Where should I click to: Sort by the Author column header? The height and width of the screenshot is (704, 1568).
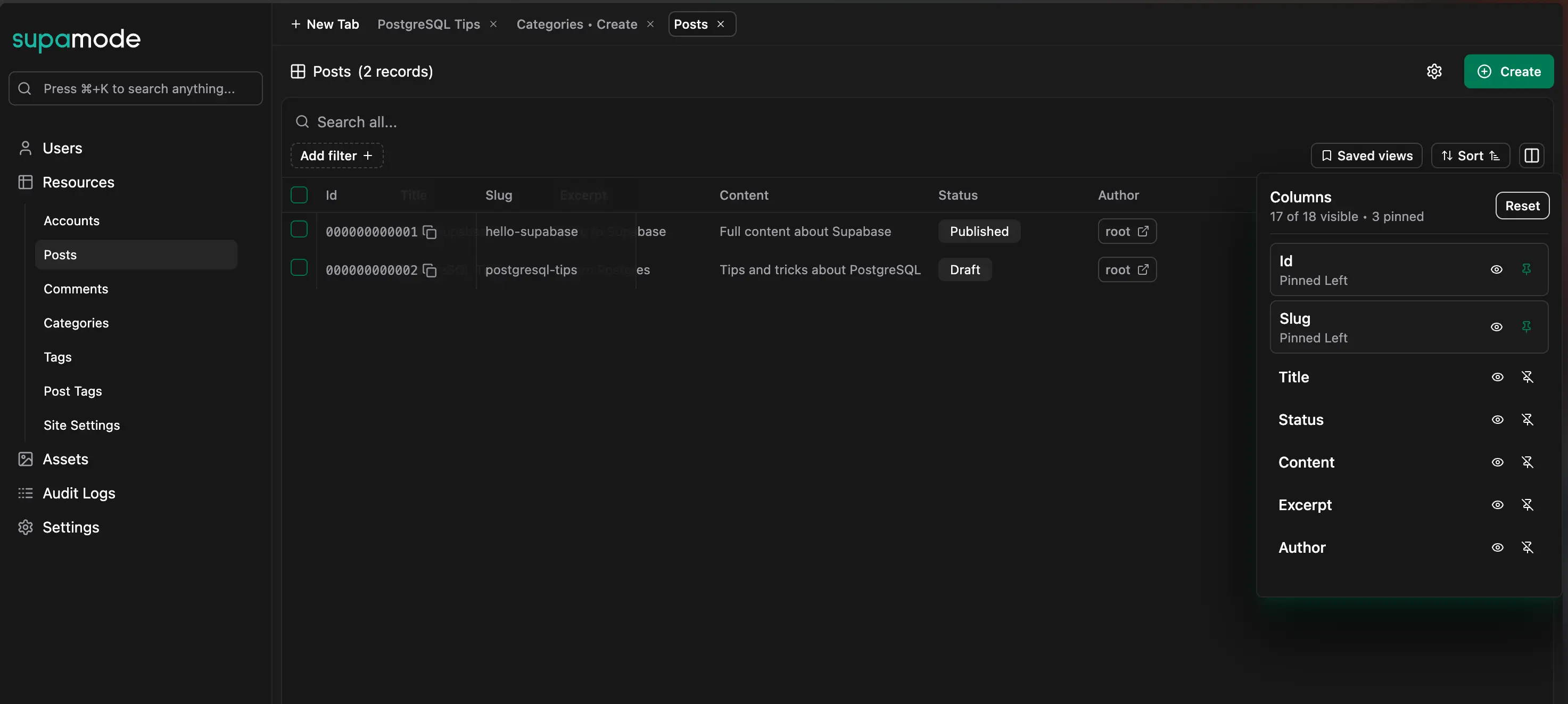(1118, 195)
